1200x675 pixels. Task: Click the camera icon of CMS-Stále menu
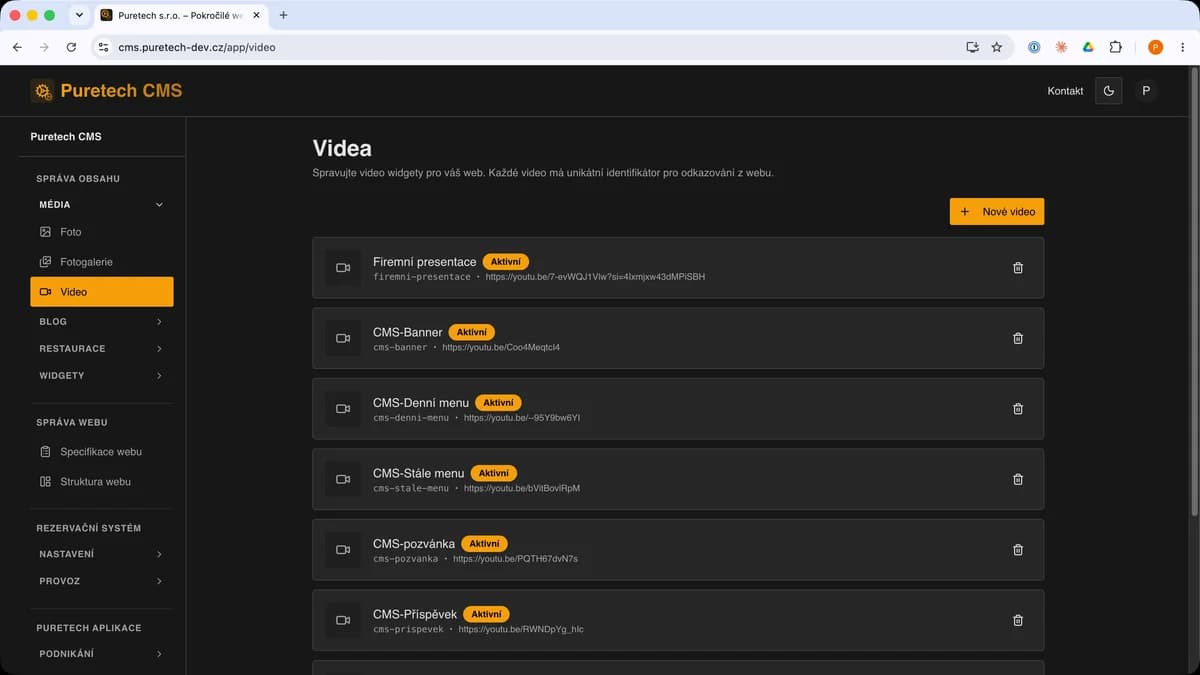pos(343,479)
